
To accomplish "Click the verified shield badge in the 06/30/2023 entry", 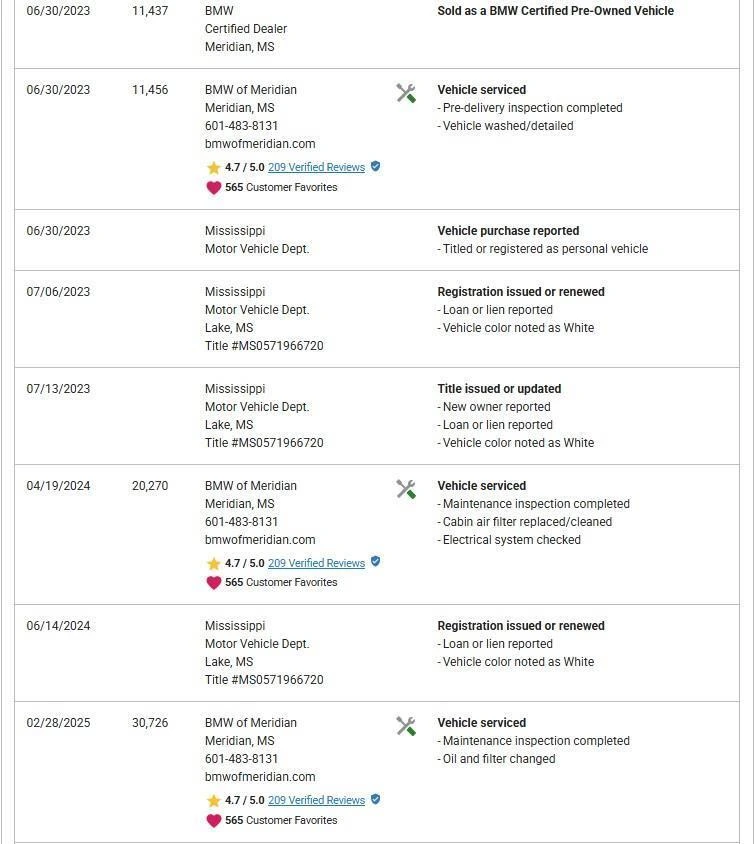I will click(376, 167).
